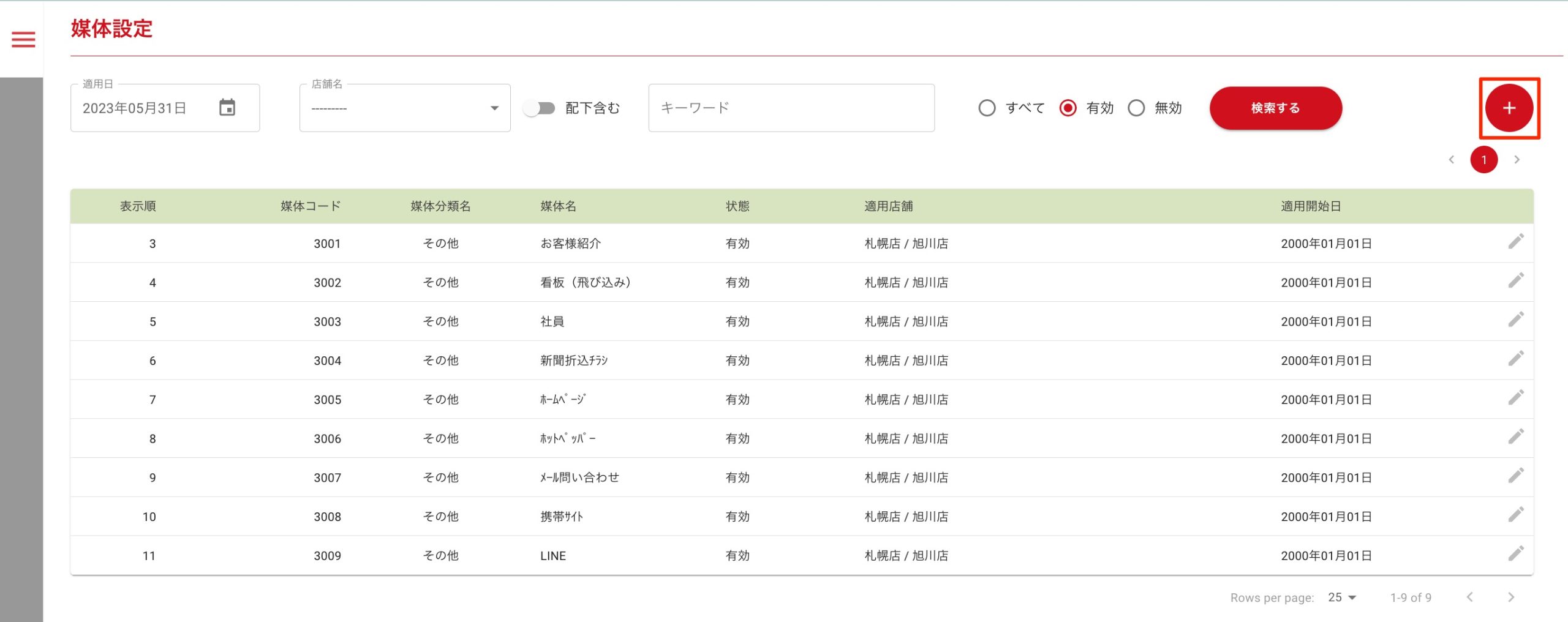Click the red plus add button

point(1509,108)
